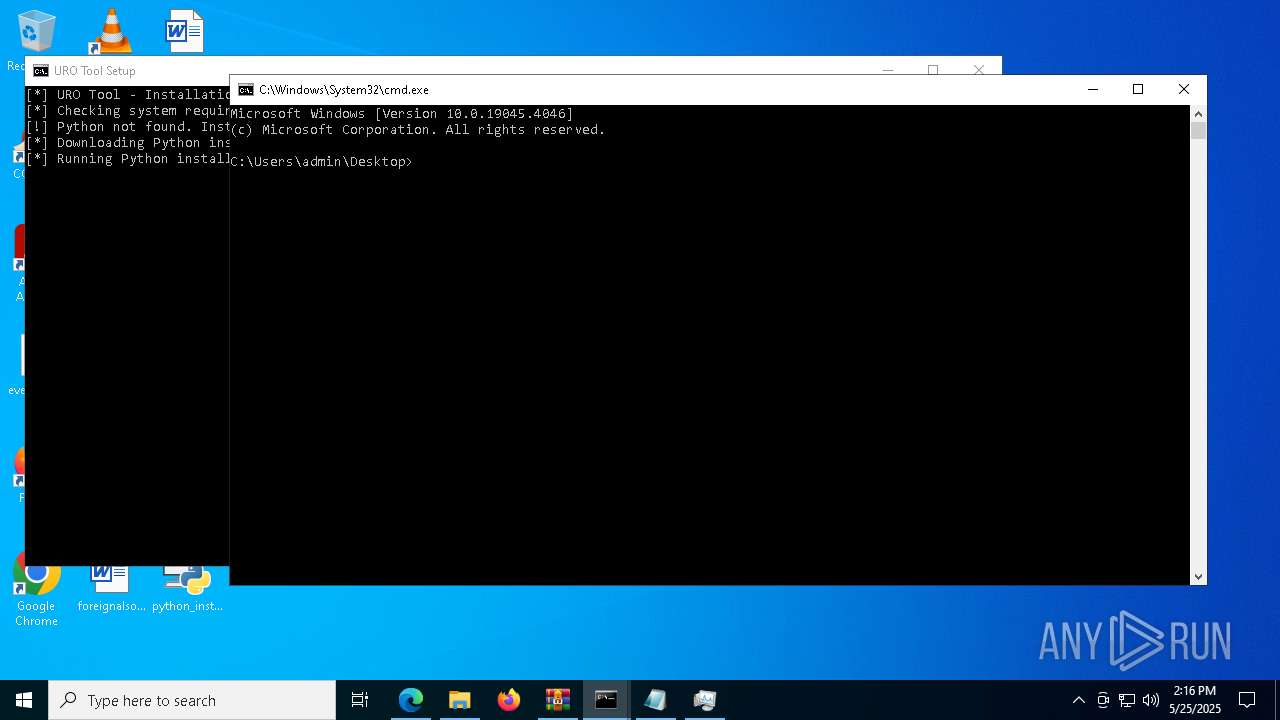Open the foreignalso Word document on the desktop
1280x720 pixels.
111,588
